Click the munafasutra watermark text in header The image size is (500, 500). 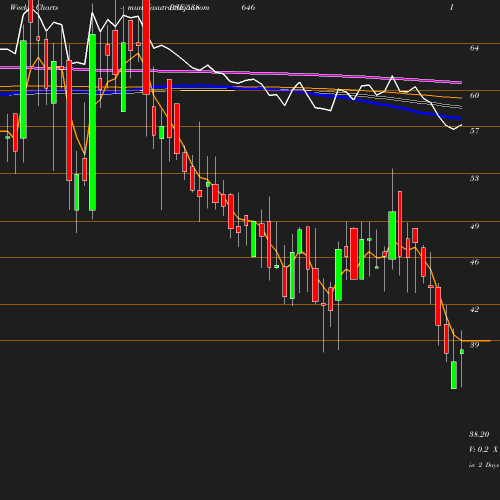[168, 7]
